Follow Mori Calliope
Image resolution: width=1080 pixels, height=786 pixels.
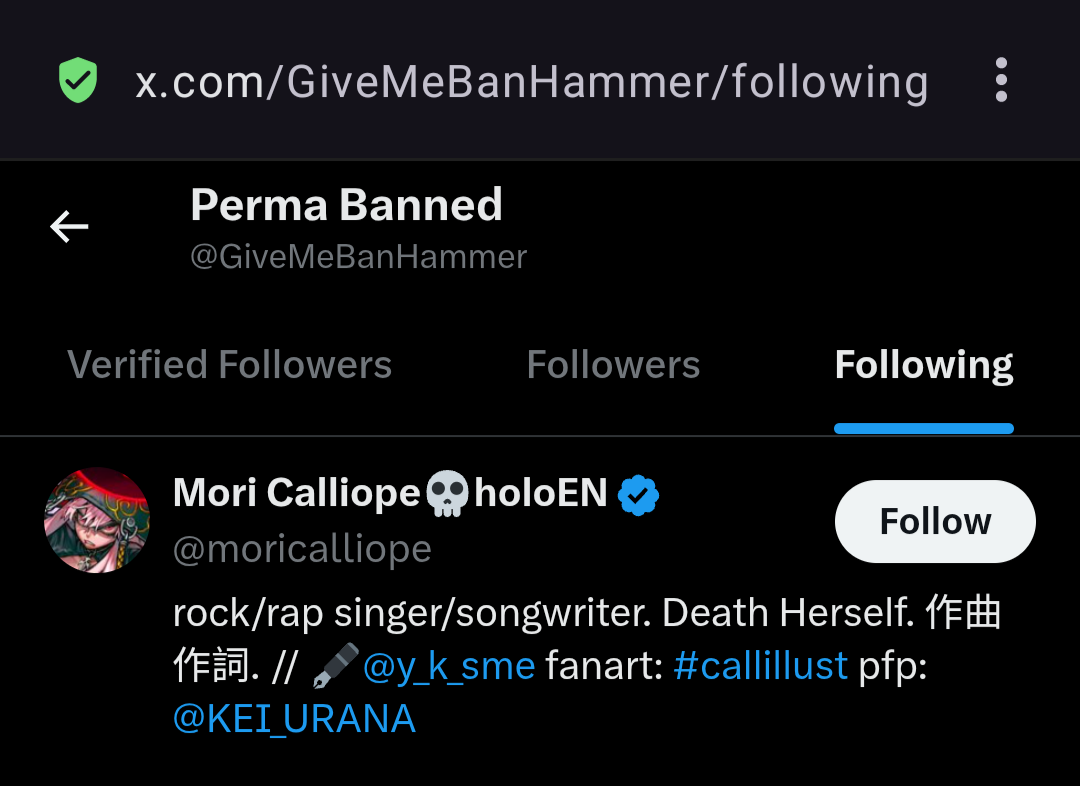tap(935, 521)
